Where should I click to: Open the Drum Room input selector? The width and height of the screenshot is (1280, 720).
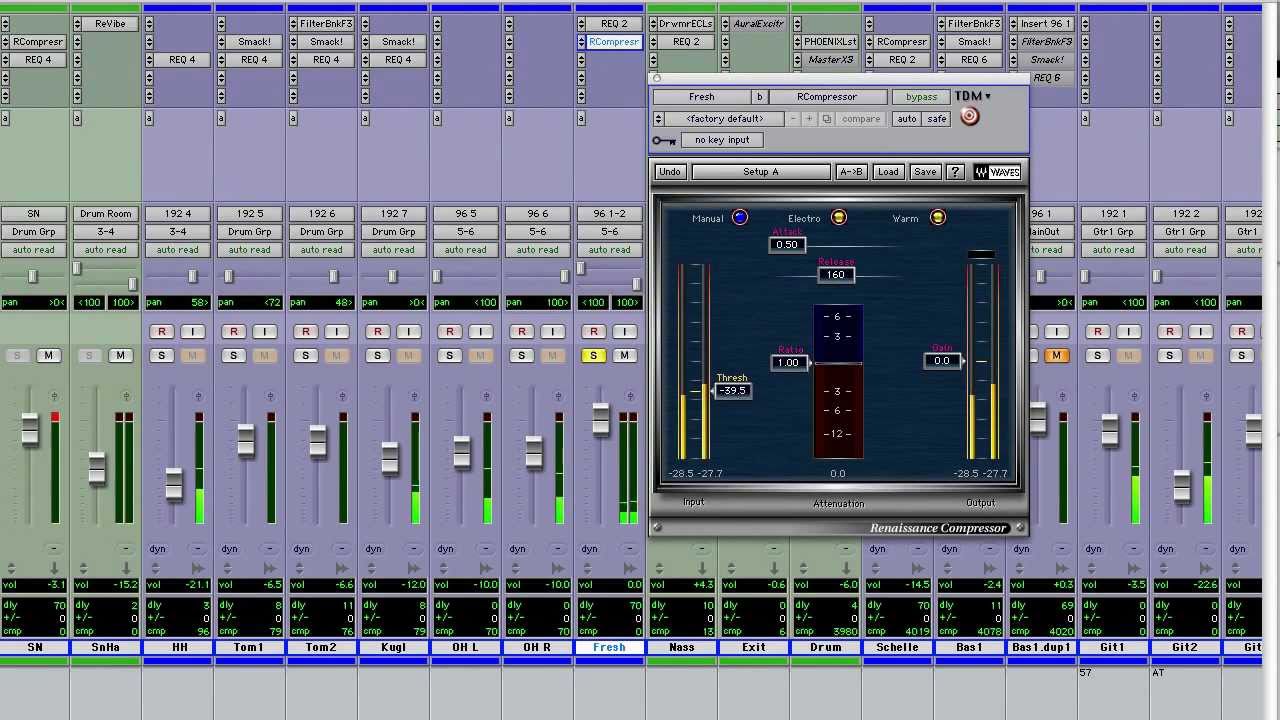[x=105, y=214]
